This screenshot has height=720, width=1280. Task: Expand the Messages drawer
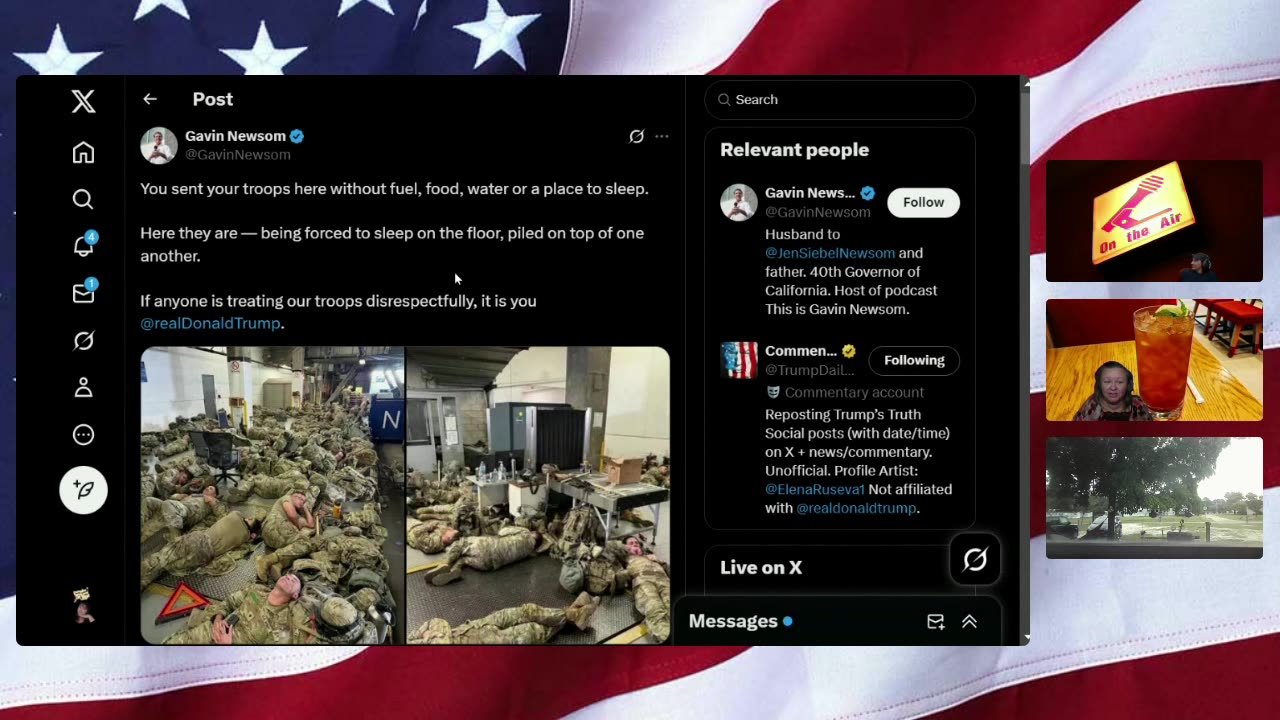(969, 621)
